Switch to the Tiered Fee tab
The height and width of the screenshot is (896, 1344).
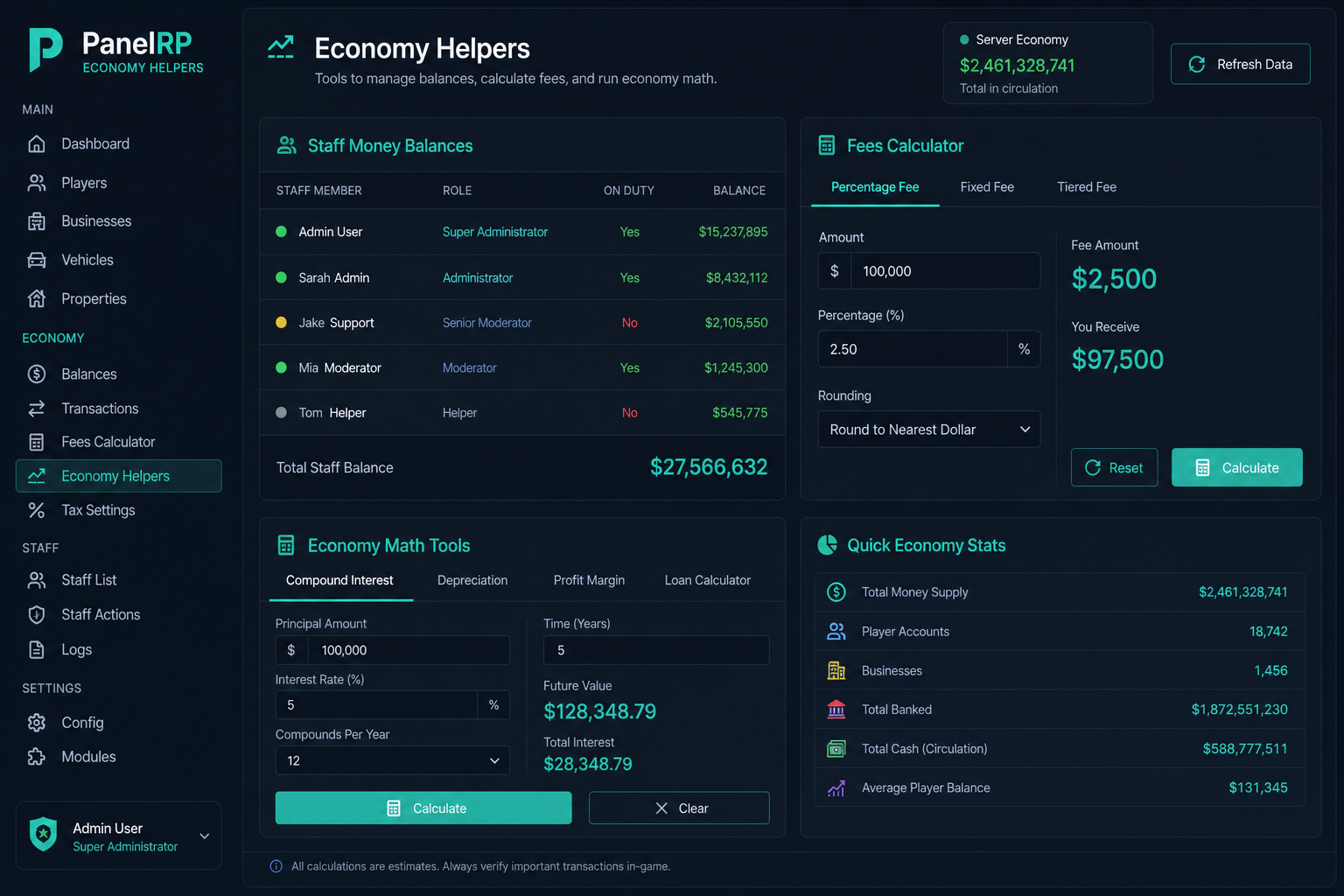[1087, 187]
